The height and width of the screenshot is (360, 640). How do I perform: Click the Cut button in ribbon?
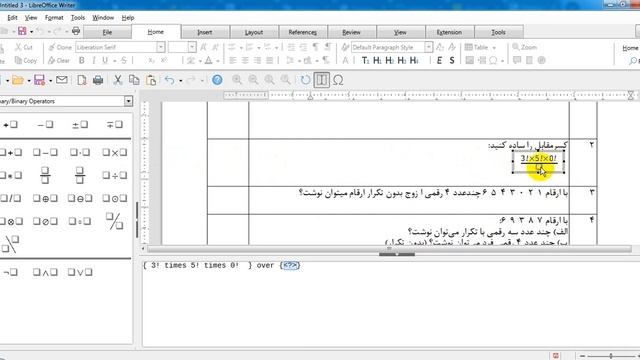pyautogui.click(x=24, y=47)
